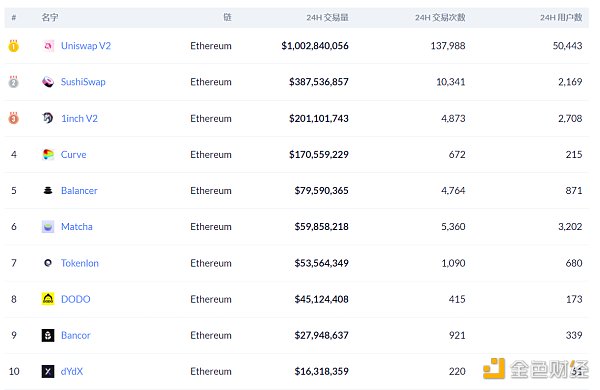The height and width of the screenshot is (390, 600).
Task: Click the 1inch V2 unicorn icon
Action: click(x=48, y=118)
